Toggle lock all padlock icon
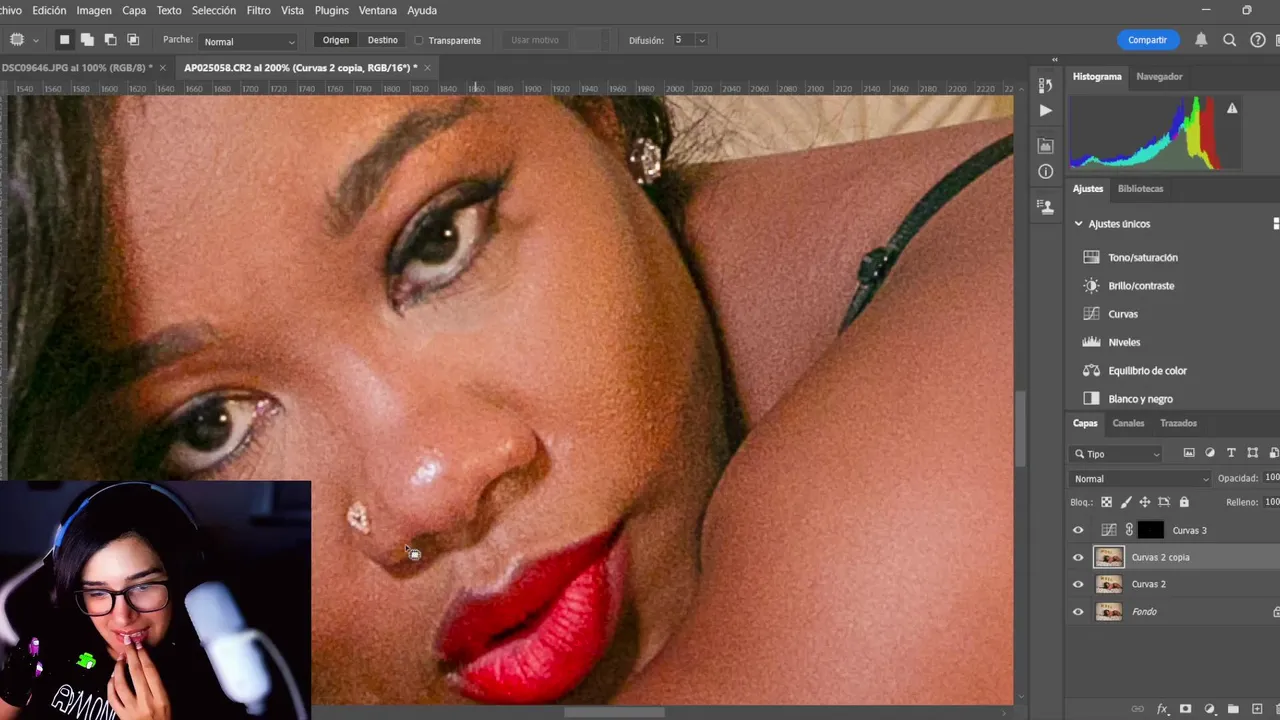Image resolution: width=1280 pixels, height=720 pixels. (x=1184, y=502)
